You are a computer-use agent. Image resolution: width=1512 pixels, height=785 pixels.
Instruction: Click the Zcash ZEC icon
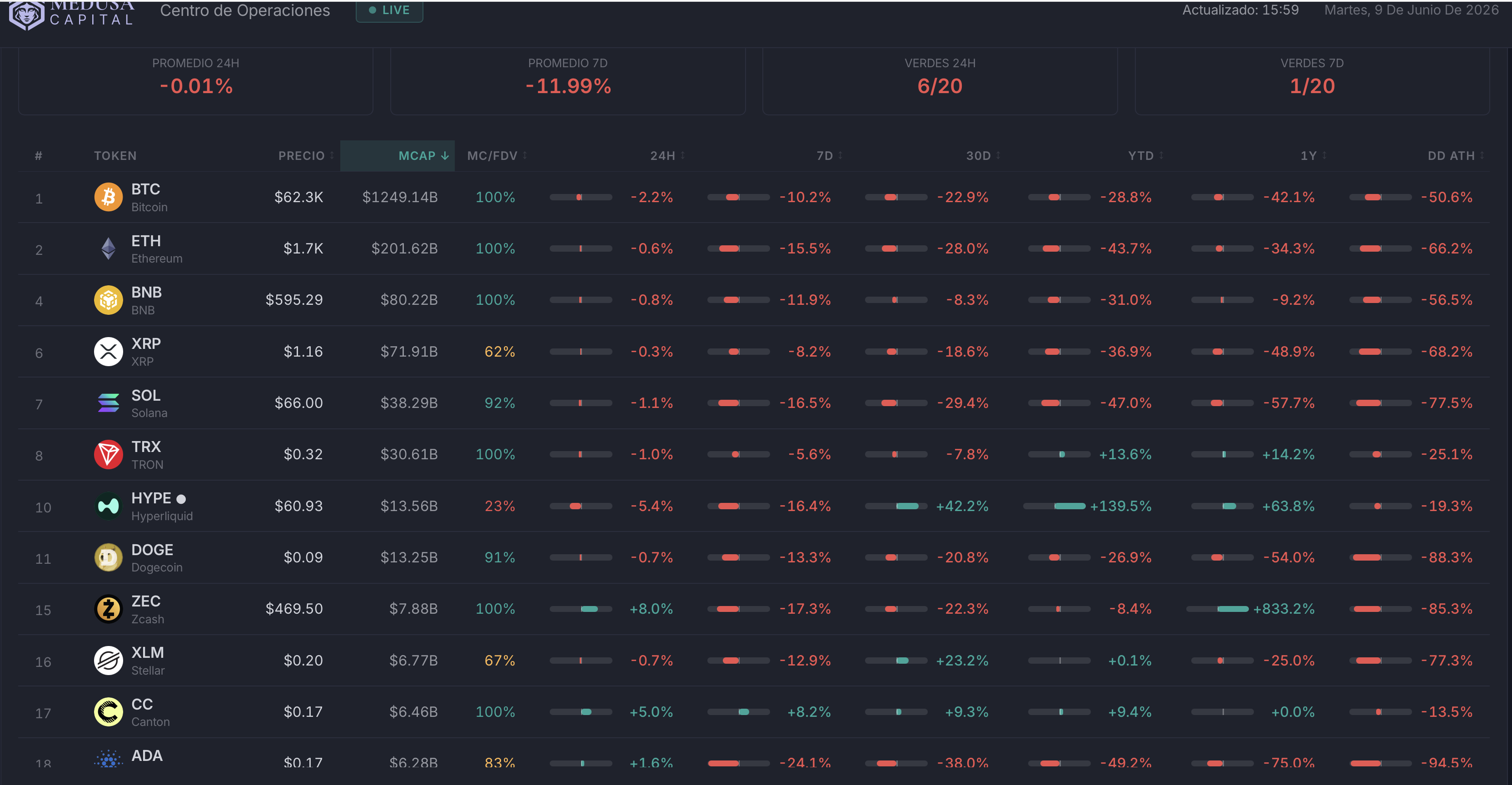tap(109, 609)
